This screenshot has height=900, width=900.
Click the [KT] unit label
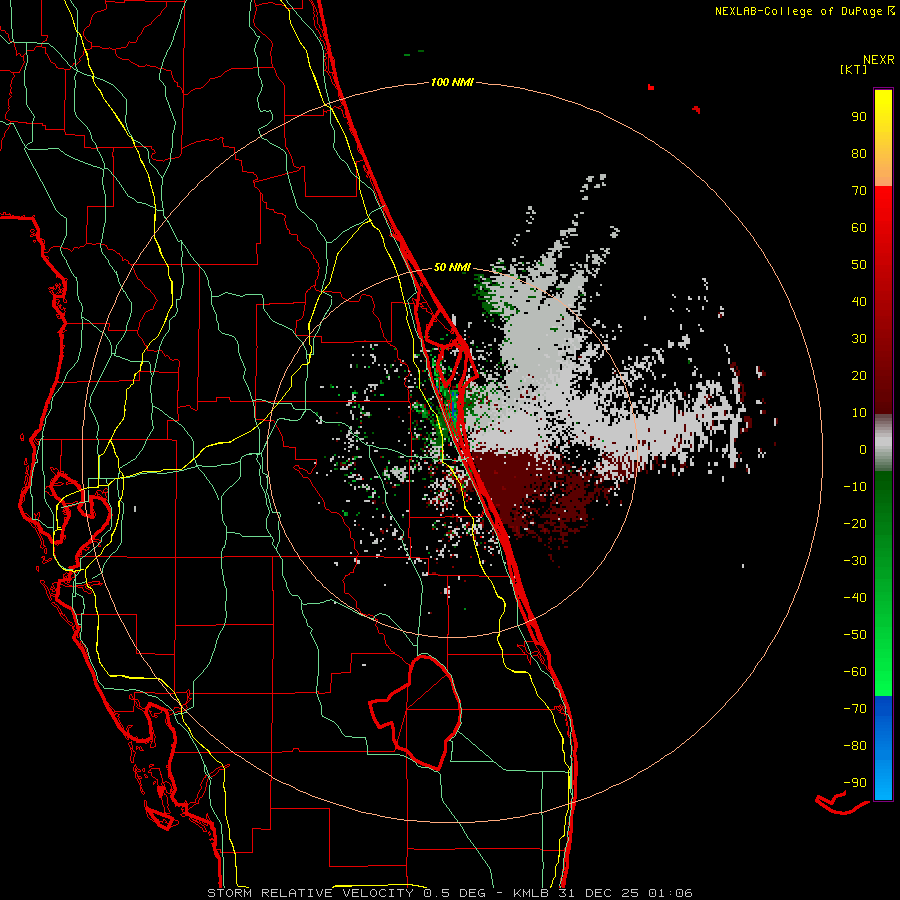click(854, 69)
